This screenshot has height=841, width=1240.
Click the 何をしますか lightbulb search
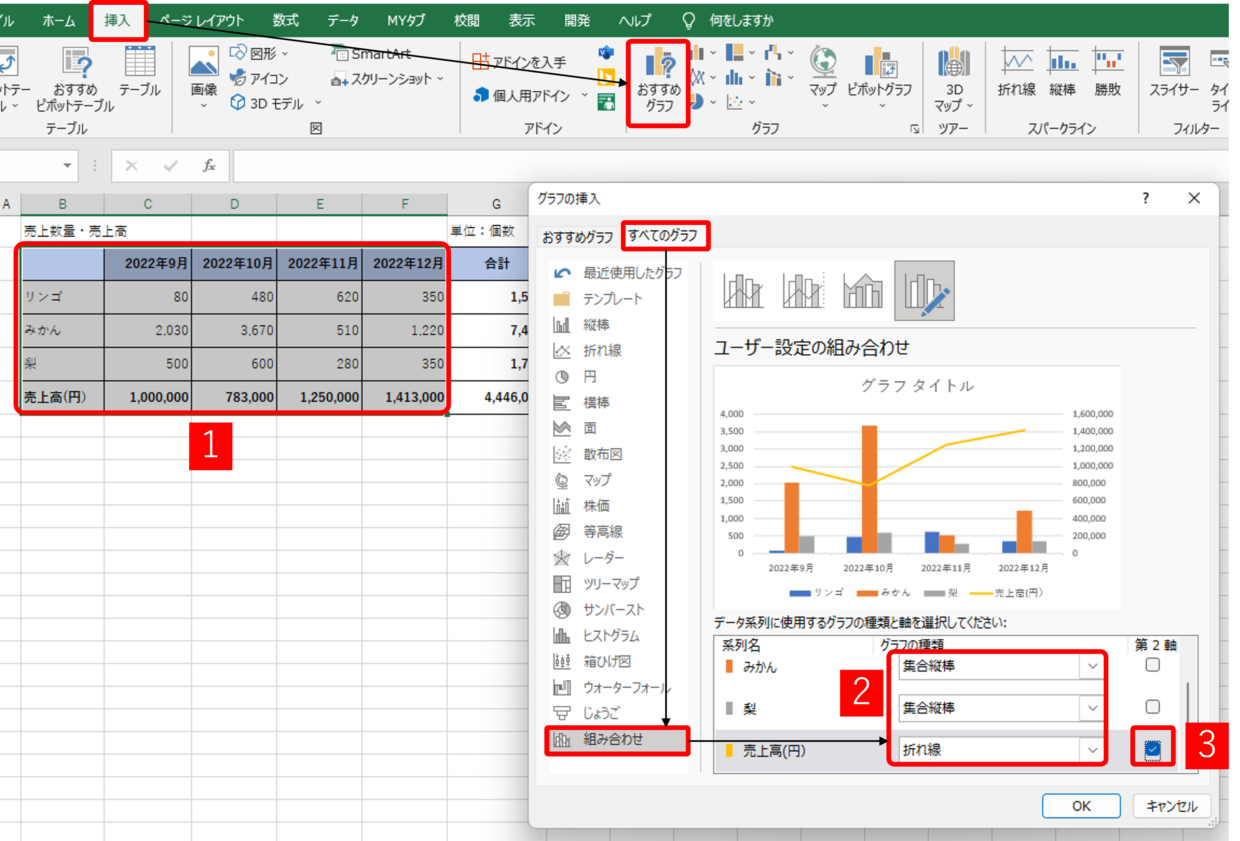(728, 20)
